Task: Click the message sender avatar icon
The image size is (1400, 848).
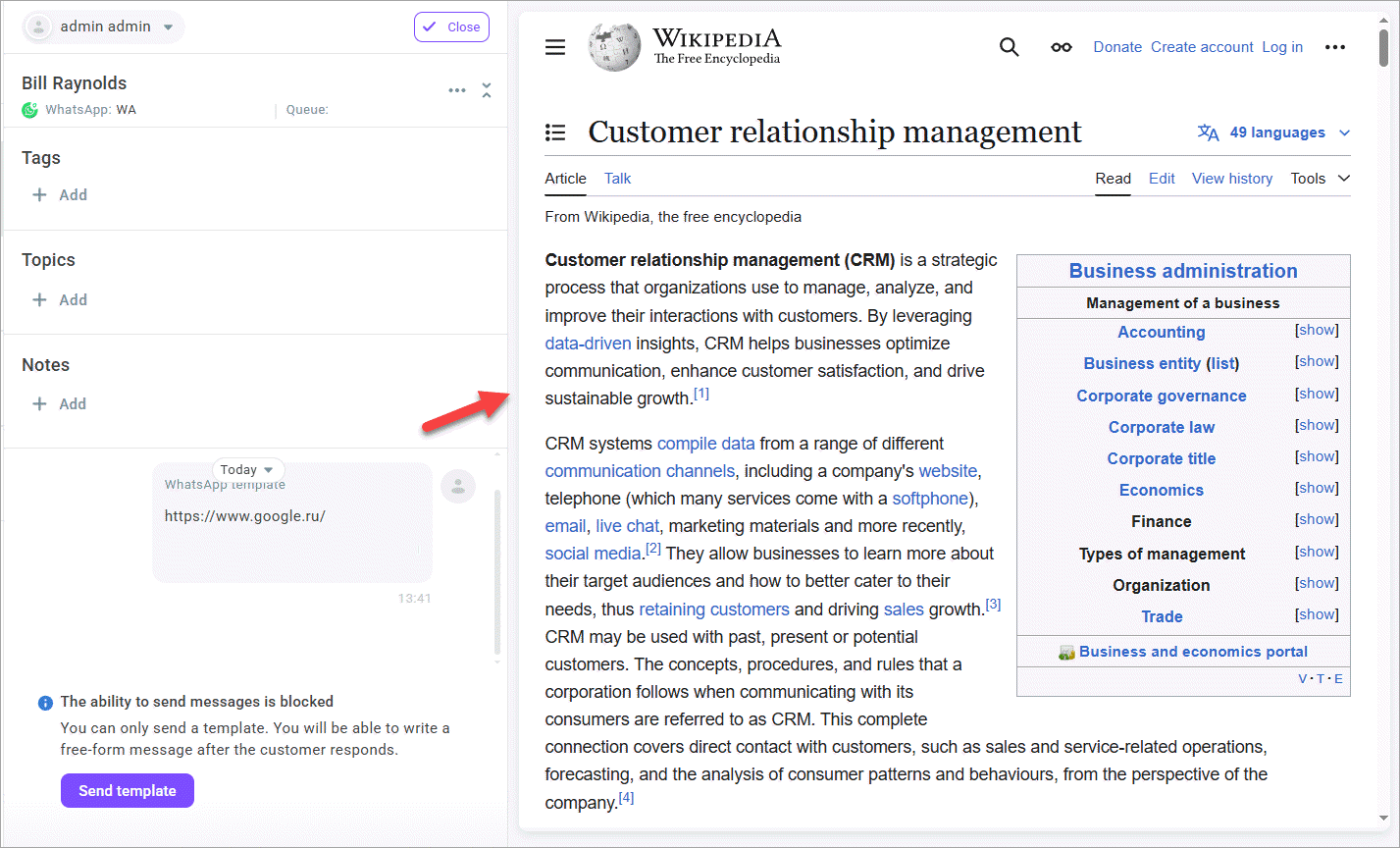Action: pos(458,486)
